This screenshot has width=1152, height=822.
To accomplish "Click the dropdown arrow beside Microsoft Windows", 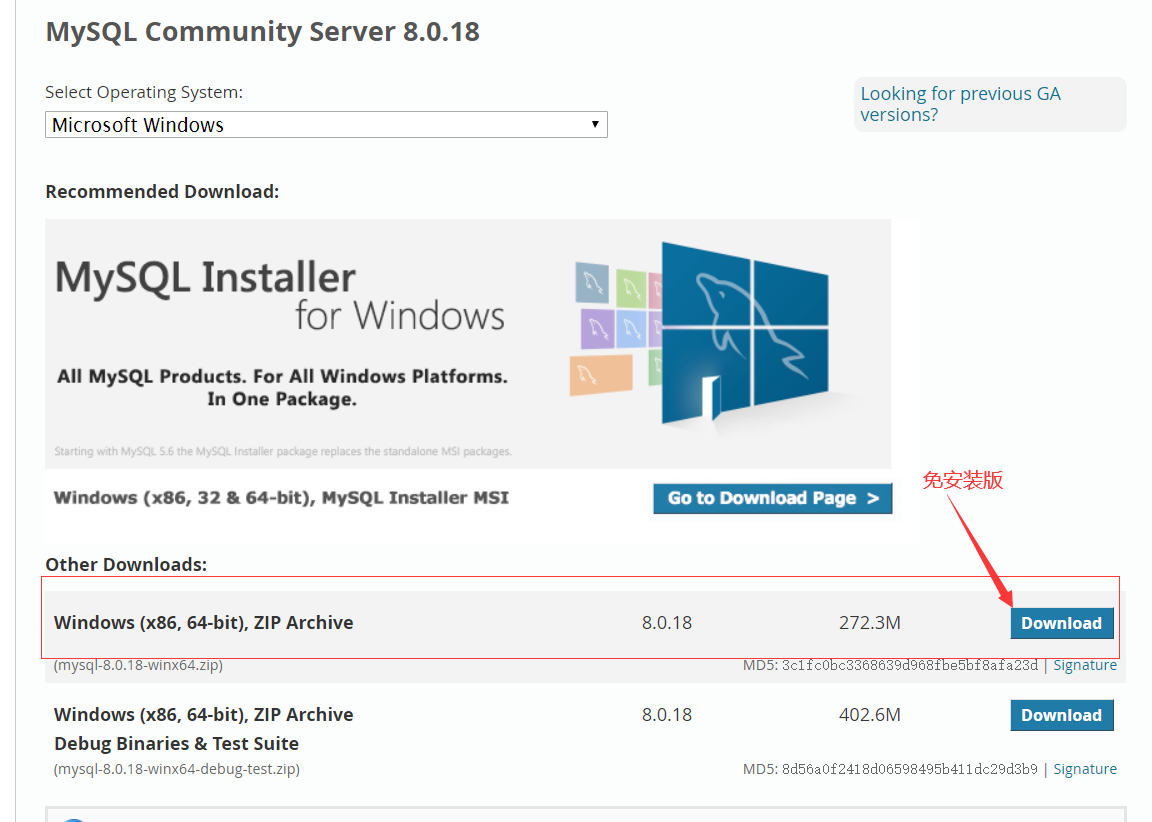I will click(595, 125).
